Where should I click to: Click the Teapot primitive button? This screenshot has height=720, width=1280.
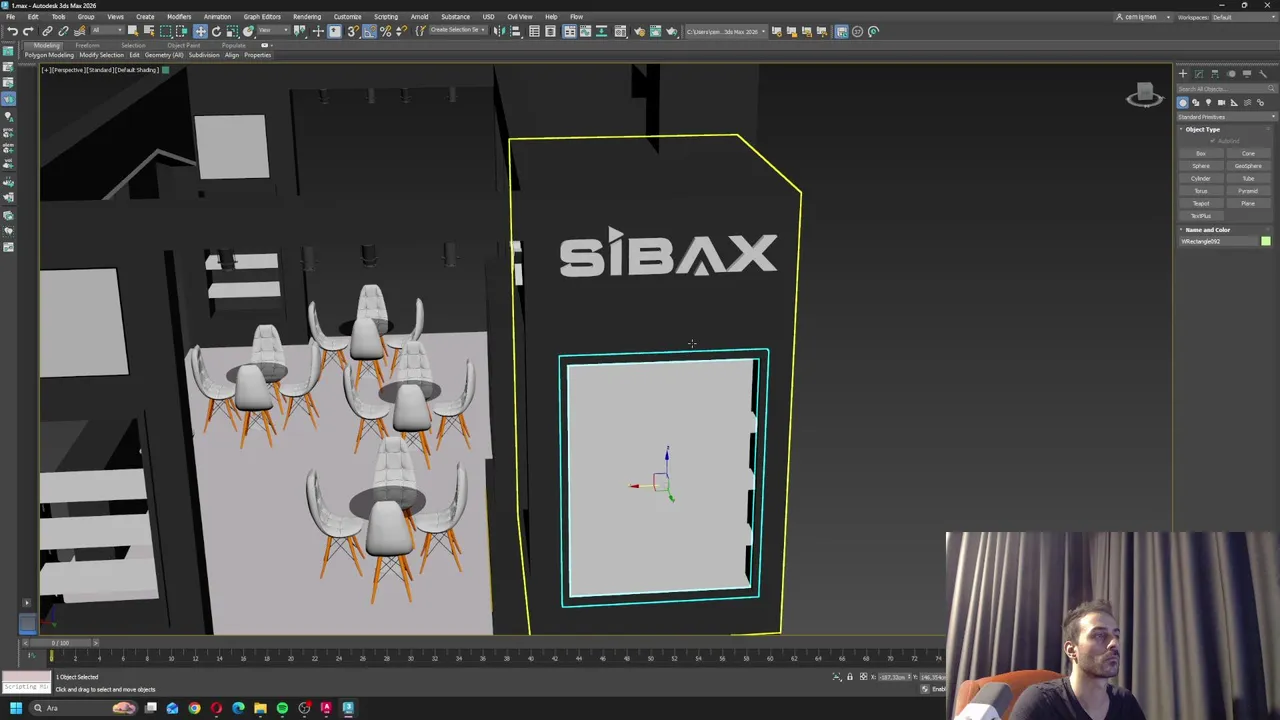[x=1201, y=204]
